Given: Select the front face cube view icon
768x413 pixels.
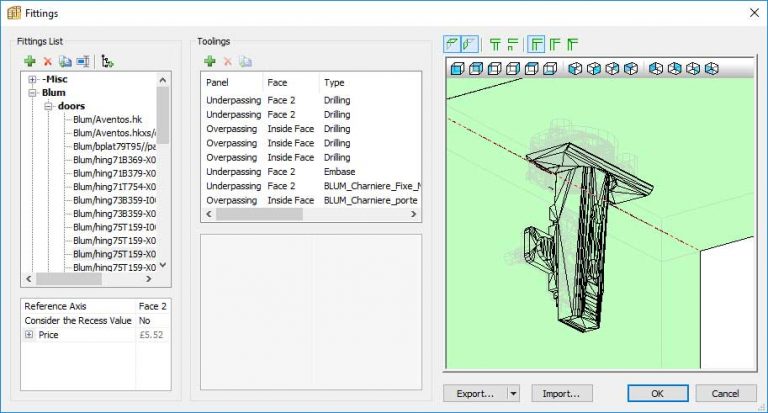Looking at the screenshot, I should point(457,69).
